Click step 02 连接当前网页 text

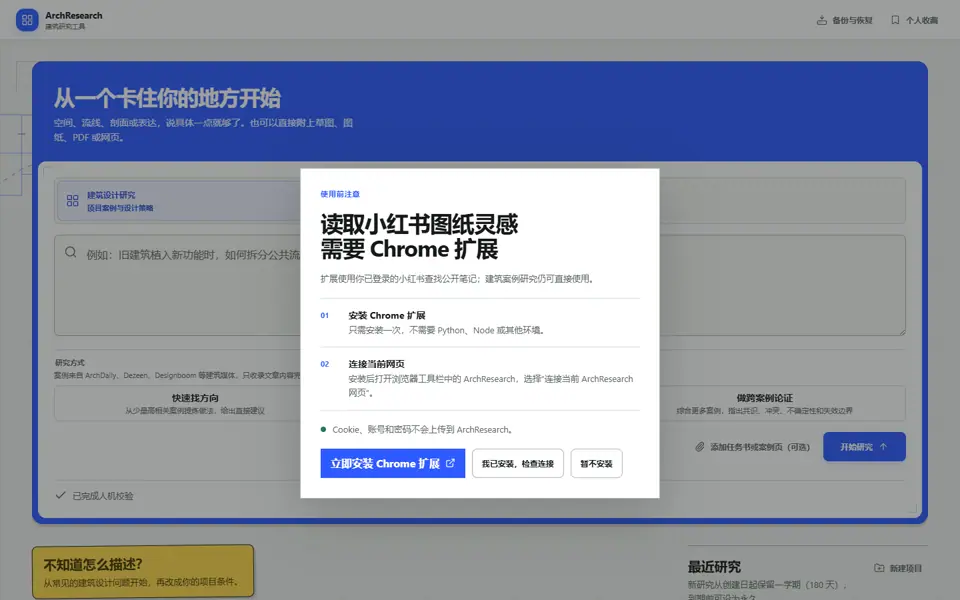(x=377, y=364)
